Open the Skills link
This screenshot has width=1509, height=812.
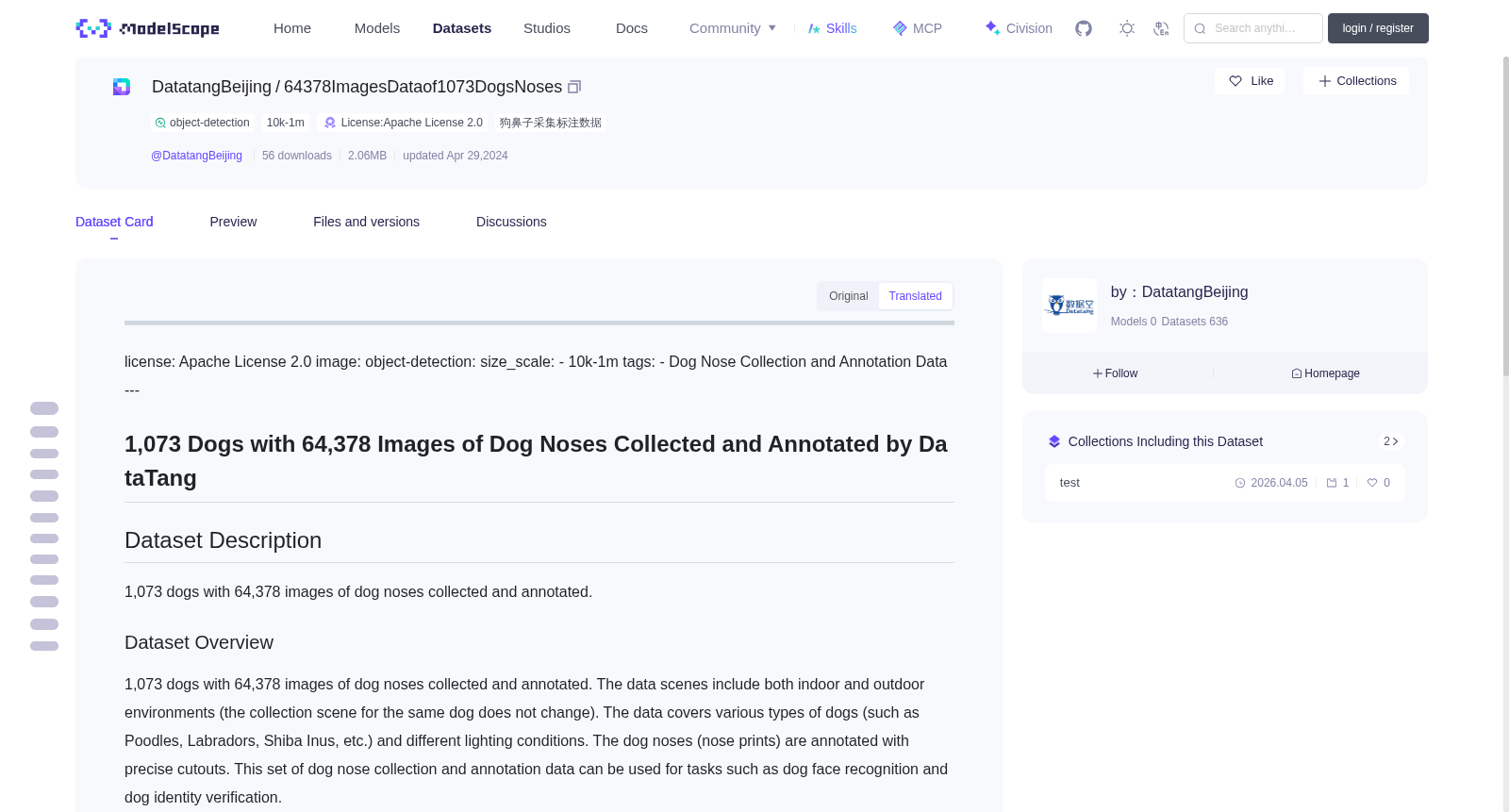click(x=832, y=28)
